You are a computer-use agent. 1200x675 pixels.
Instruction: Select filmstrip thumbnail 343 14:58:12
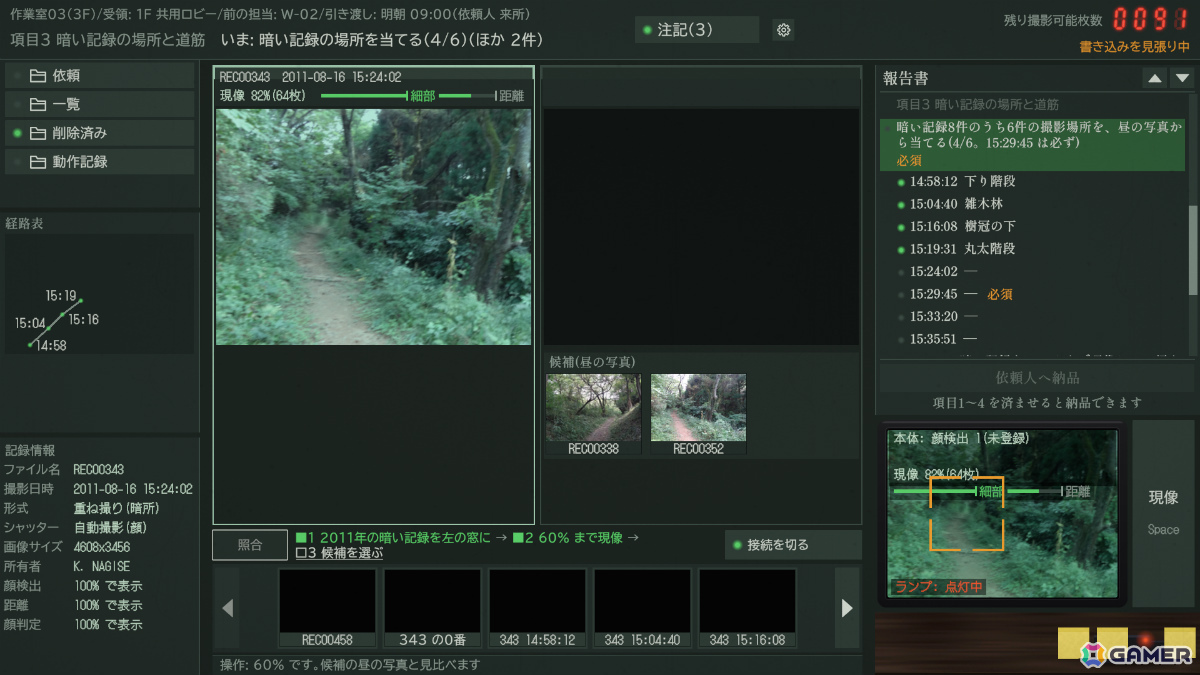pos(537,608)
